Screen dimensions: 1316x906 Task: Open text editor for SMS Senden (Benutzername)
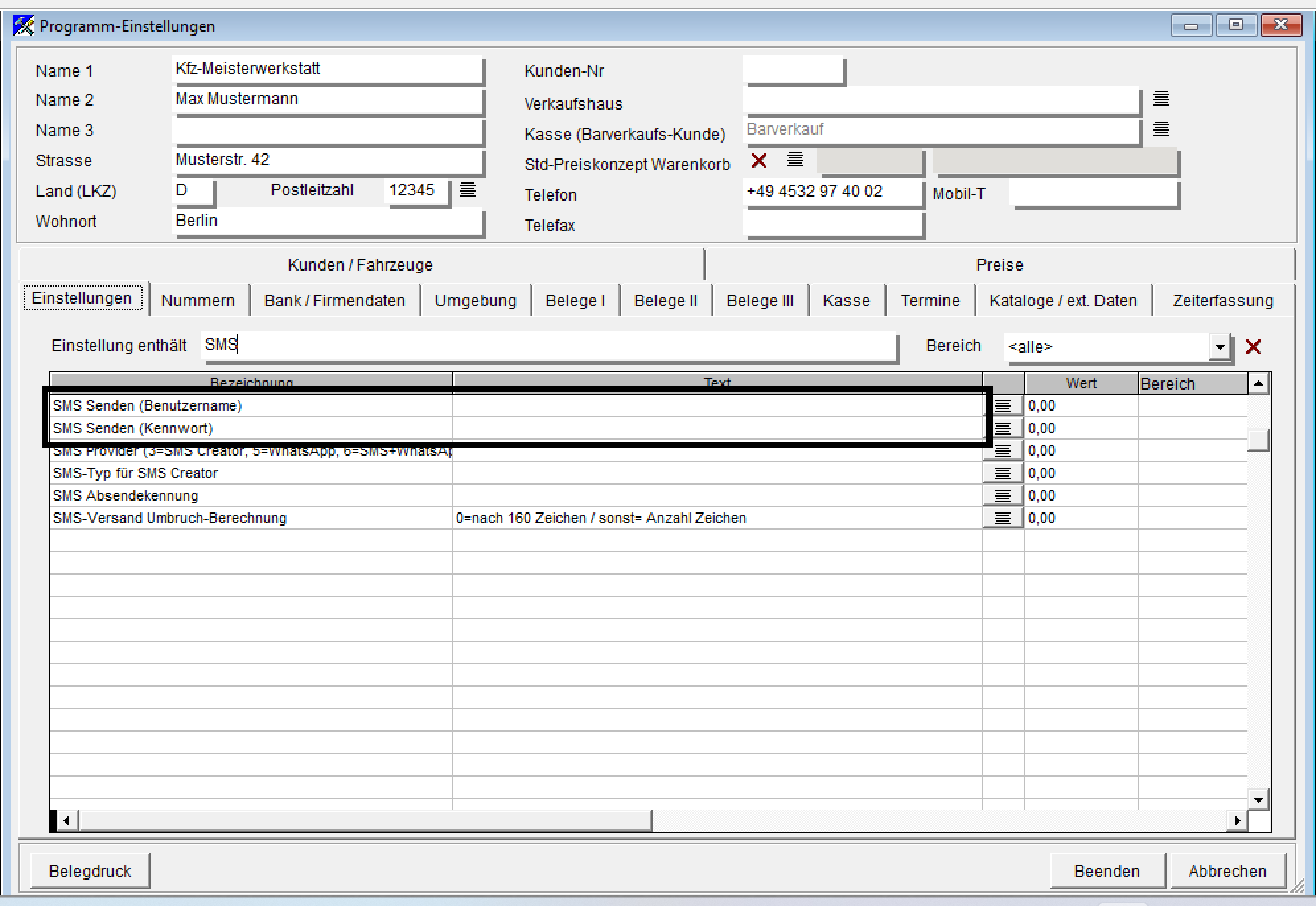click(1002, 406)
